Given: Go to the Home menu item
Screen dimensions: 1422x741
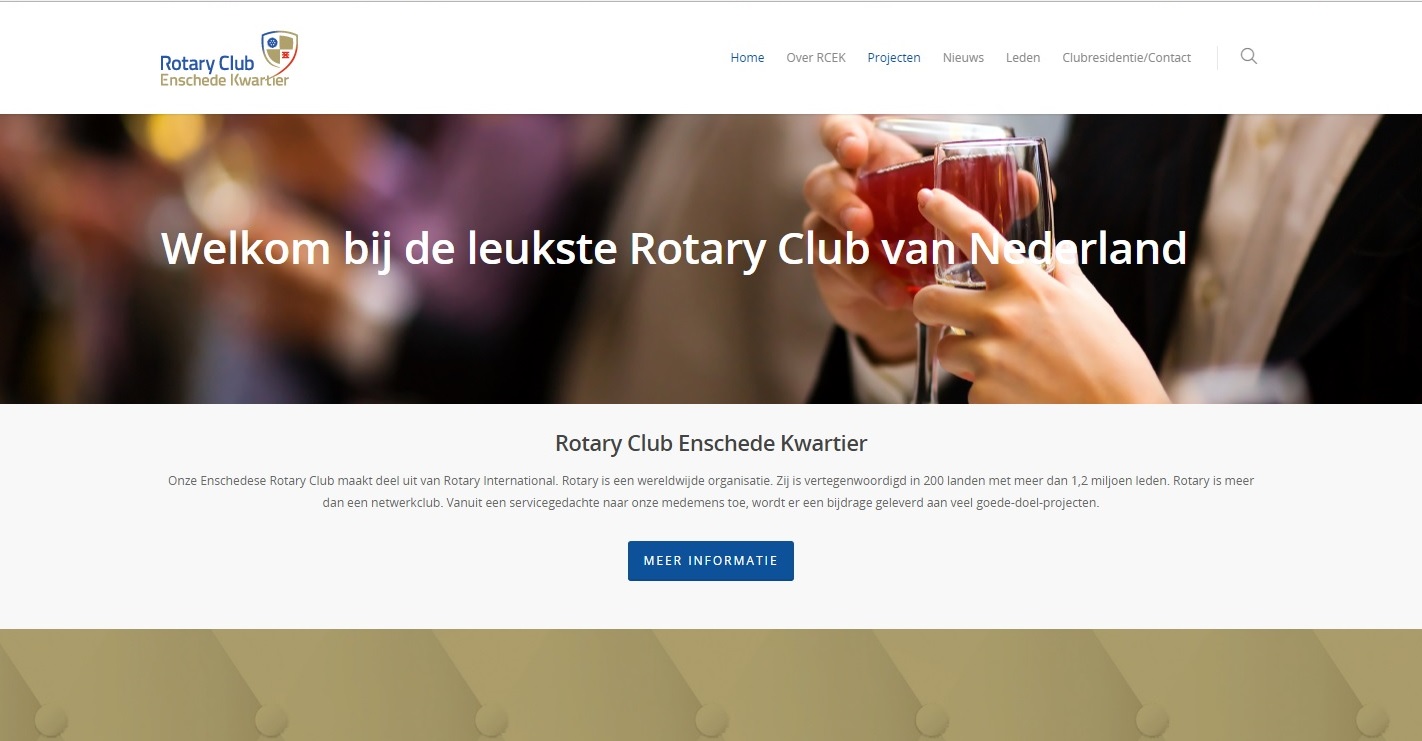Looking at the screenshot, I should 747,58.
